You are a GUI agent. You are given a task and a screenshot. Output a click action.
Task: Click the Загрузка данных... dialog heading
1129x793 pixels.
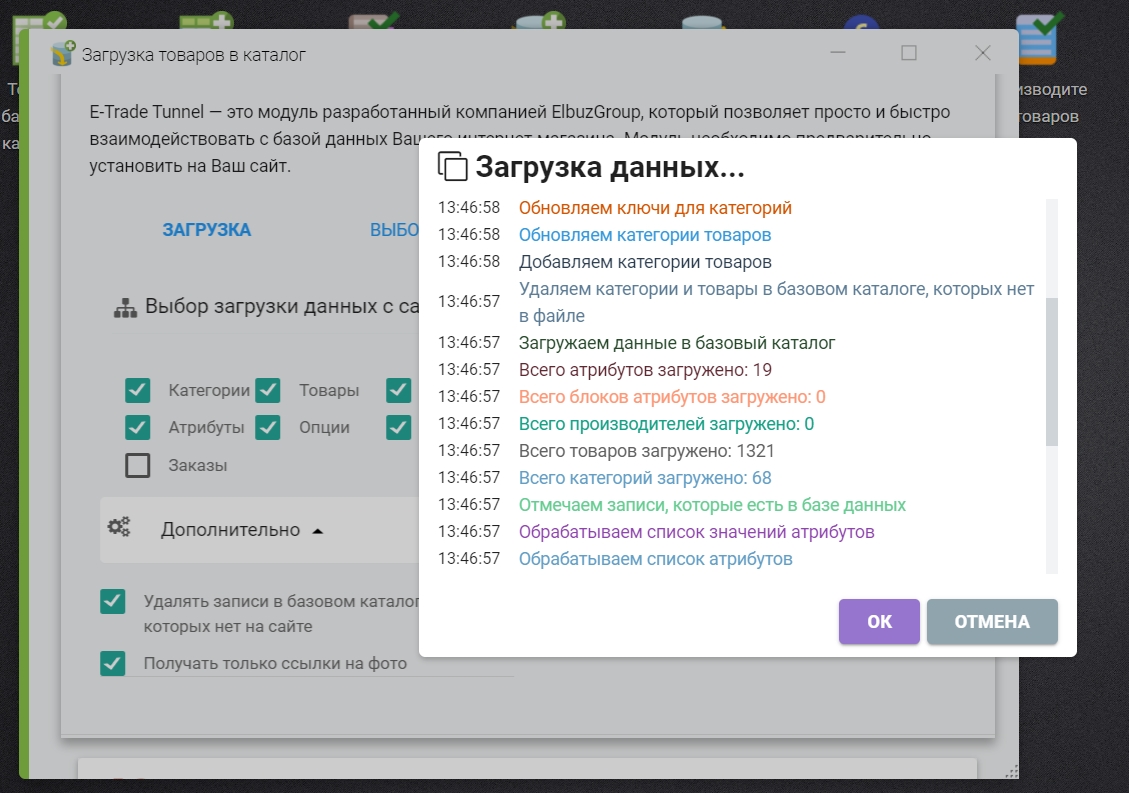click(609, 167)
